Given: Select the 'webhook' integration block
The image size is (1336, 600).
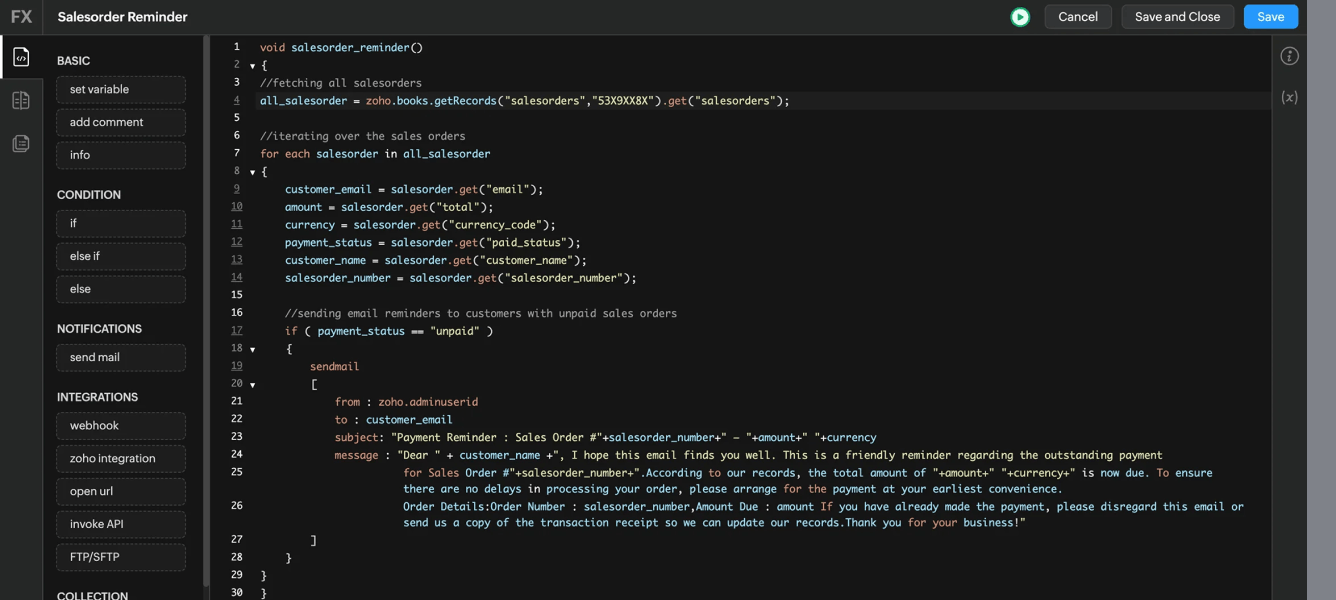Looking at the screenshot, I should pyautogui.click(x=121, y=425).
